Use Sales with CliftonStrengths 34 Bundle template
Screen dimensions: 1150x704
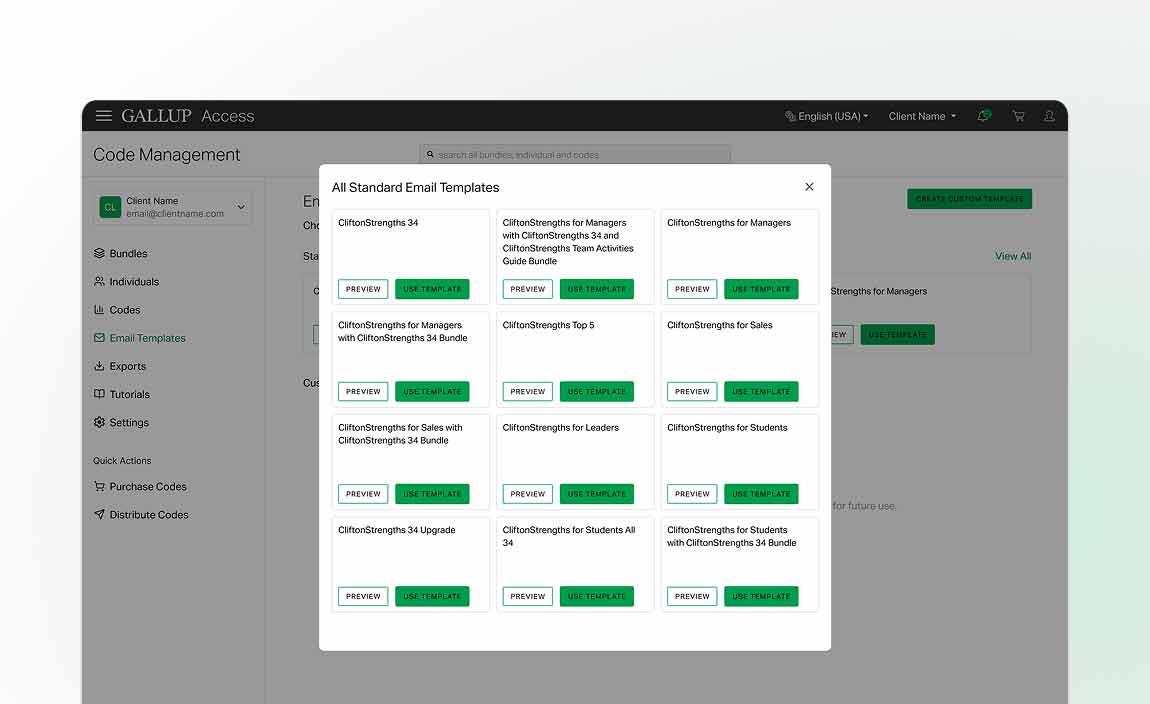tap(432, 494)
